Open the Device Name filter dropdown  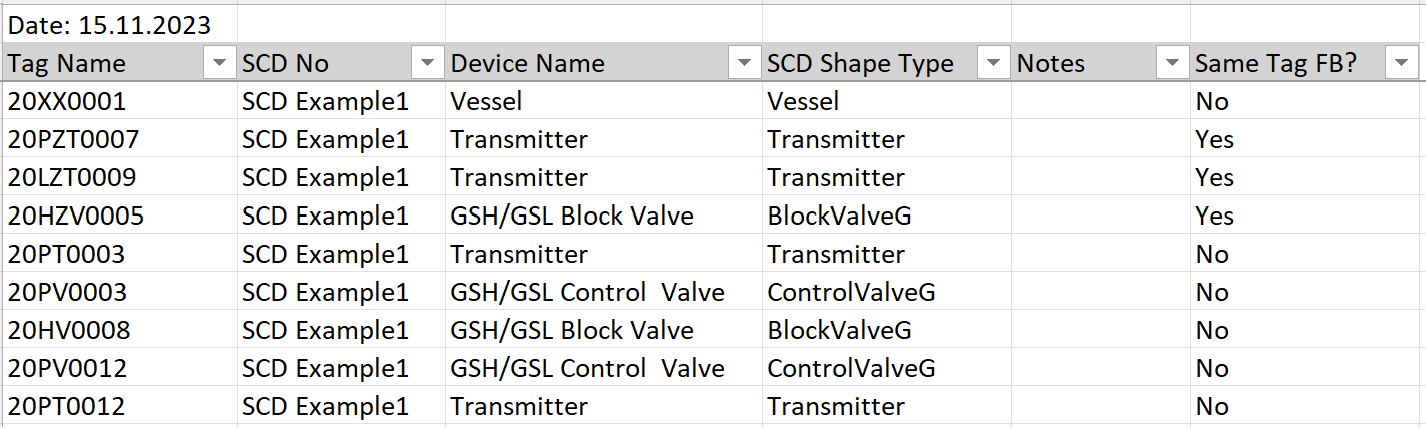coord(744,64)
